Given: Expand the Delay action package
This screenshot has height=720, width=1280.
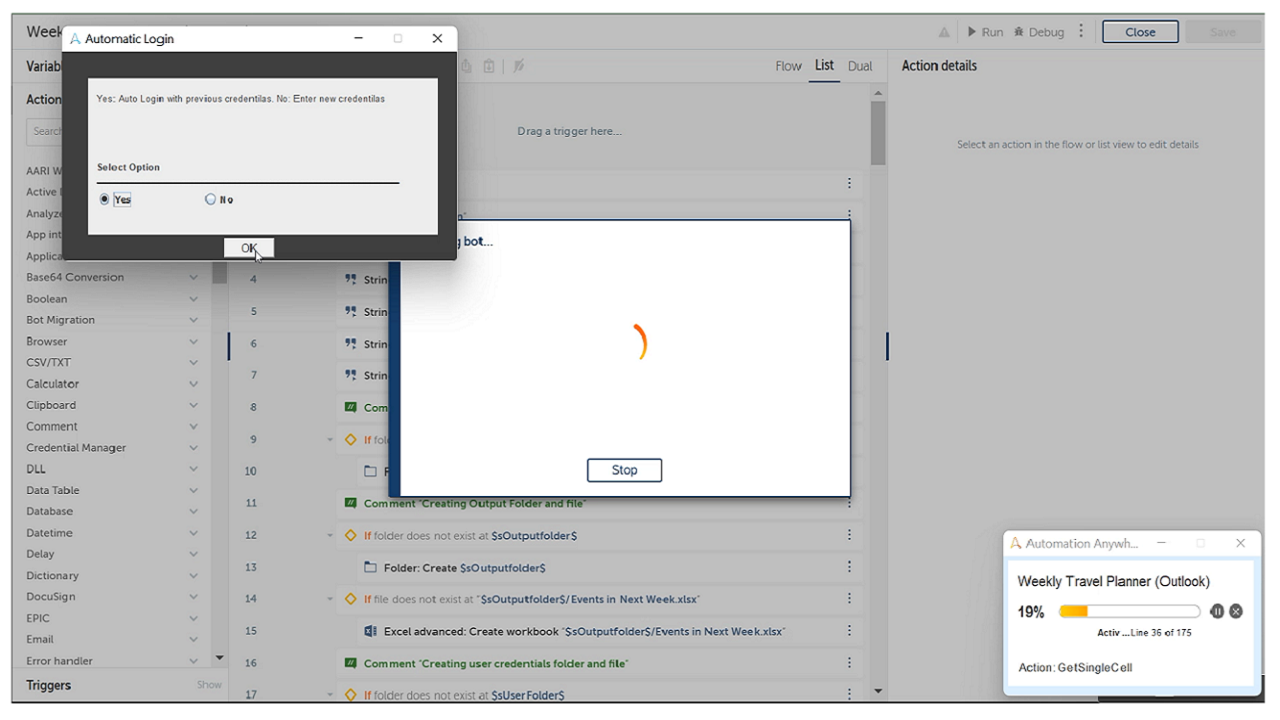Looking at the screenshot, I should point(194,554).
